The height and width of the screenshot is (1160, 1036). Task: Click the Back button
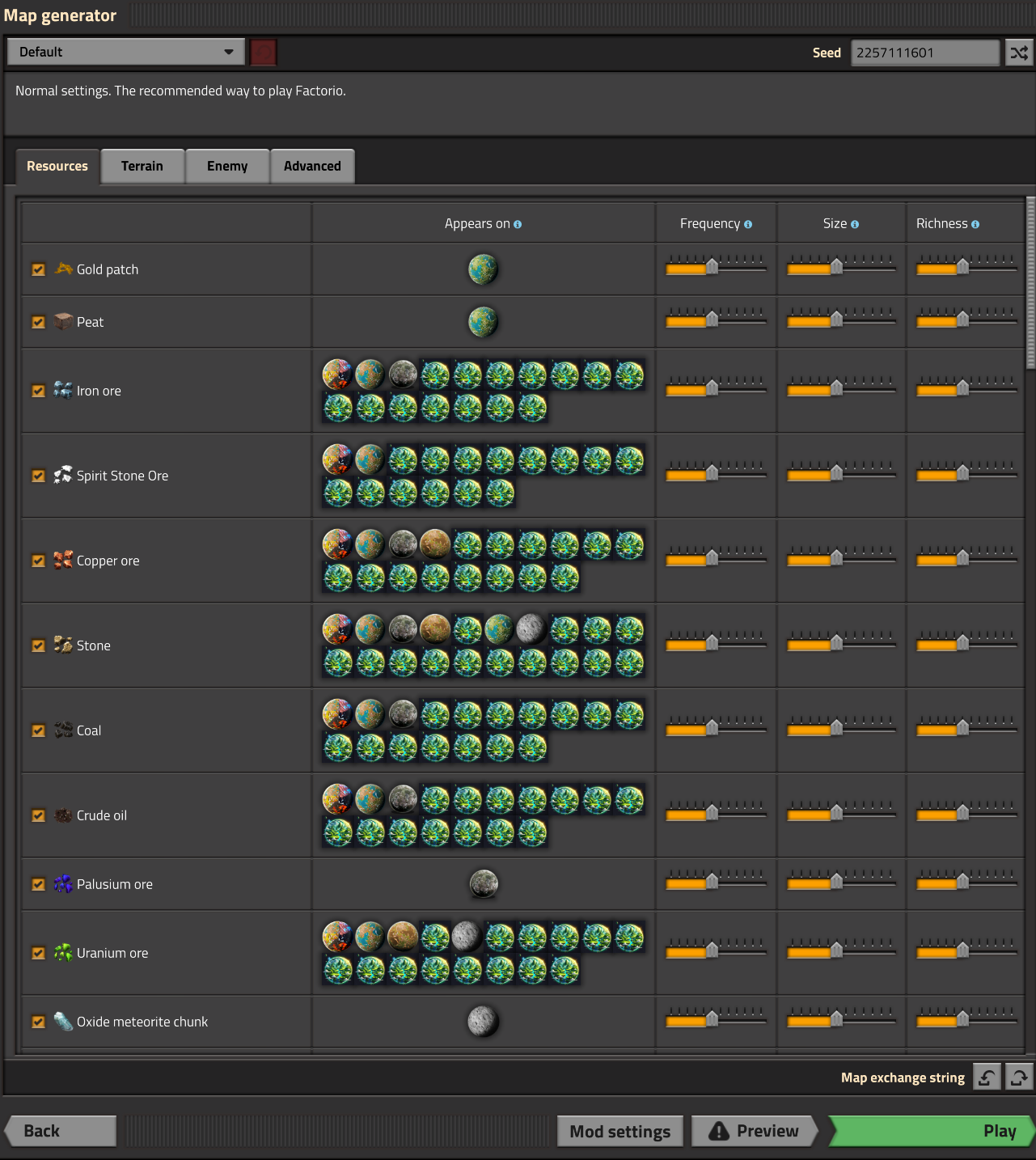coord(61,1131)
